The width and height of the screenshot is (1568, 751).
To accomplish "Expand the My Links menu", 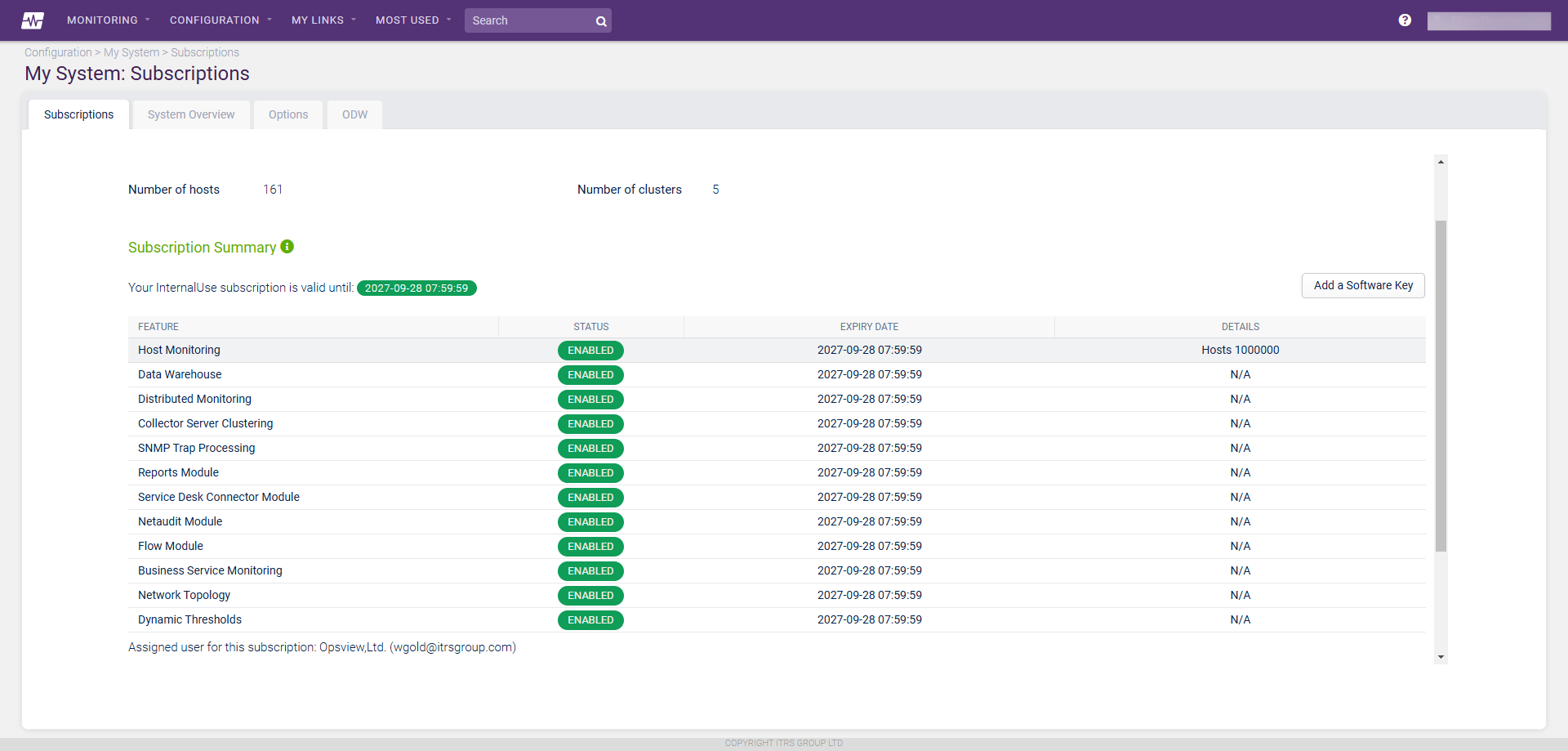I will 323,20.
